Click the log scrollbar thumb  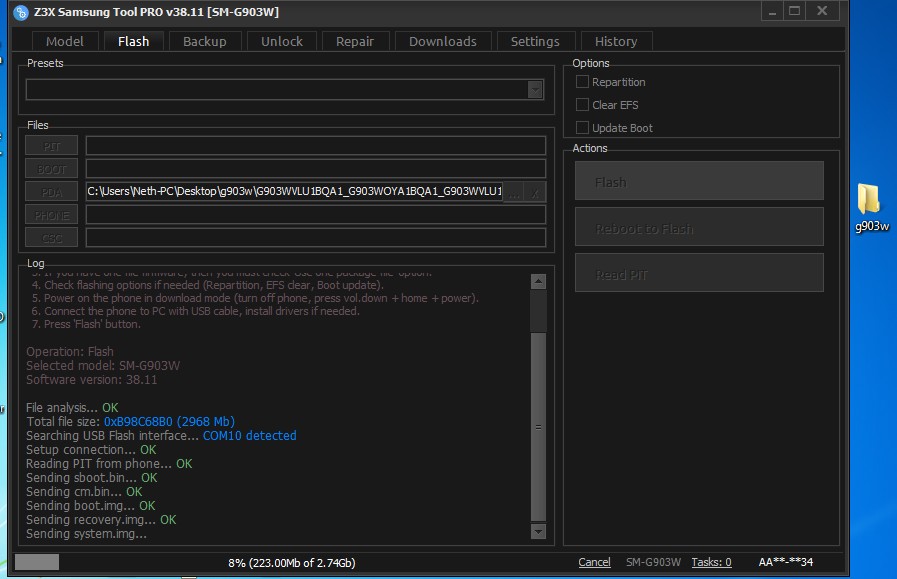pos(538,427)
